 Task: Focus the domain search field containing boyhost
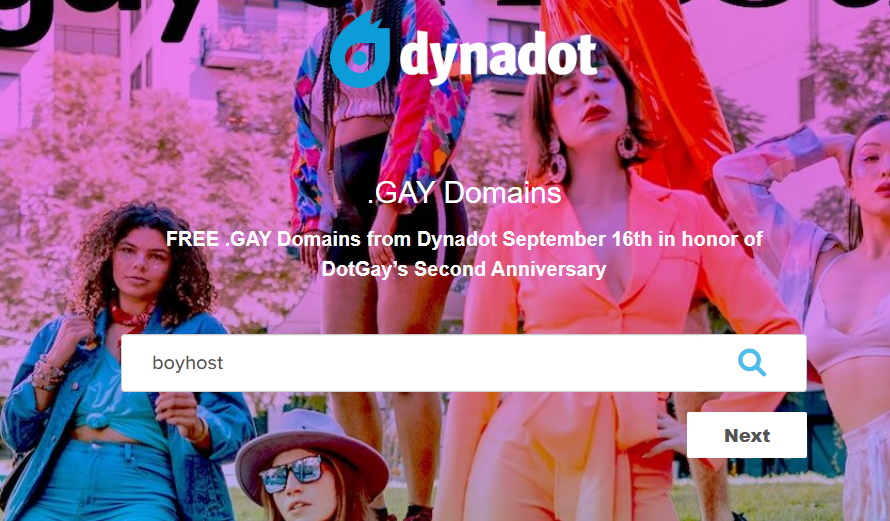[x=464, y=363]
